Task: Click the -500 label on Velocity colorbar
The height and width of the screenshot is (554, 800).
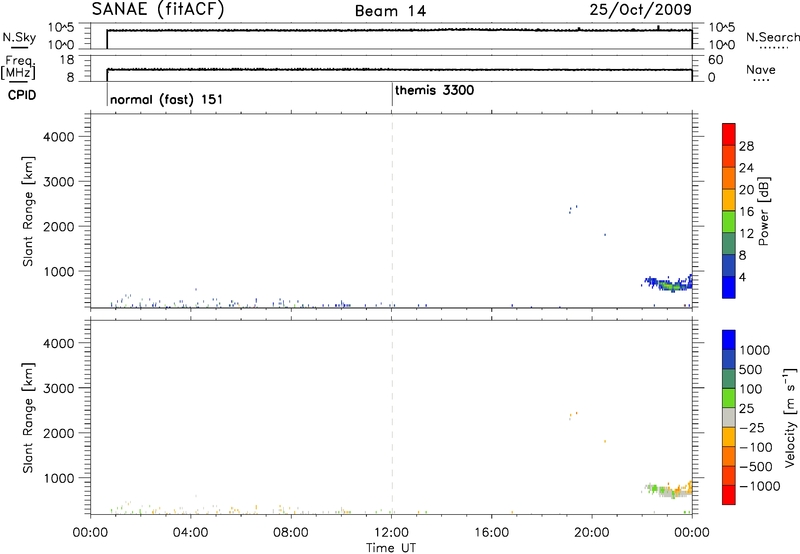Action: click(x=756, y=467)
